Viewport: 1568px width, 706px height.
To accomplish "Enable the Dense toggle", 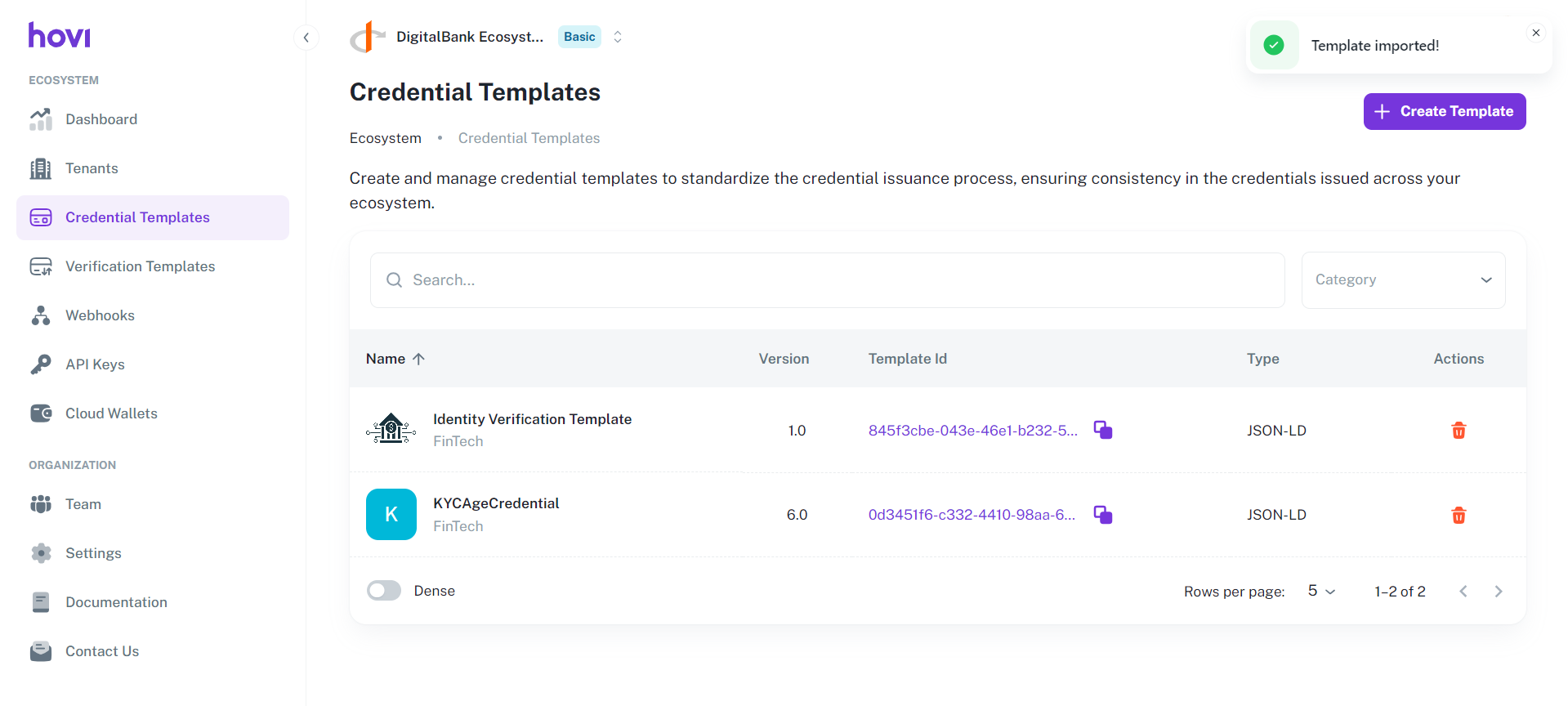I will coord(384,591).
